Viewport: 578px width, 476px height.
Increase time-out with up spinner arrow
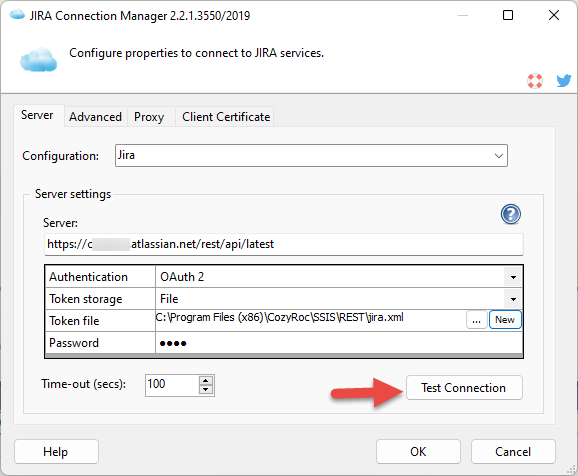pos(206,381)
